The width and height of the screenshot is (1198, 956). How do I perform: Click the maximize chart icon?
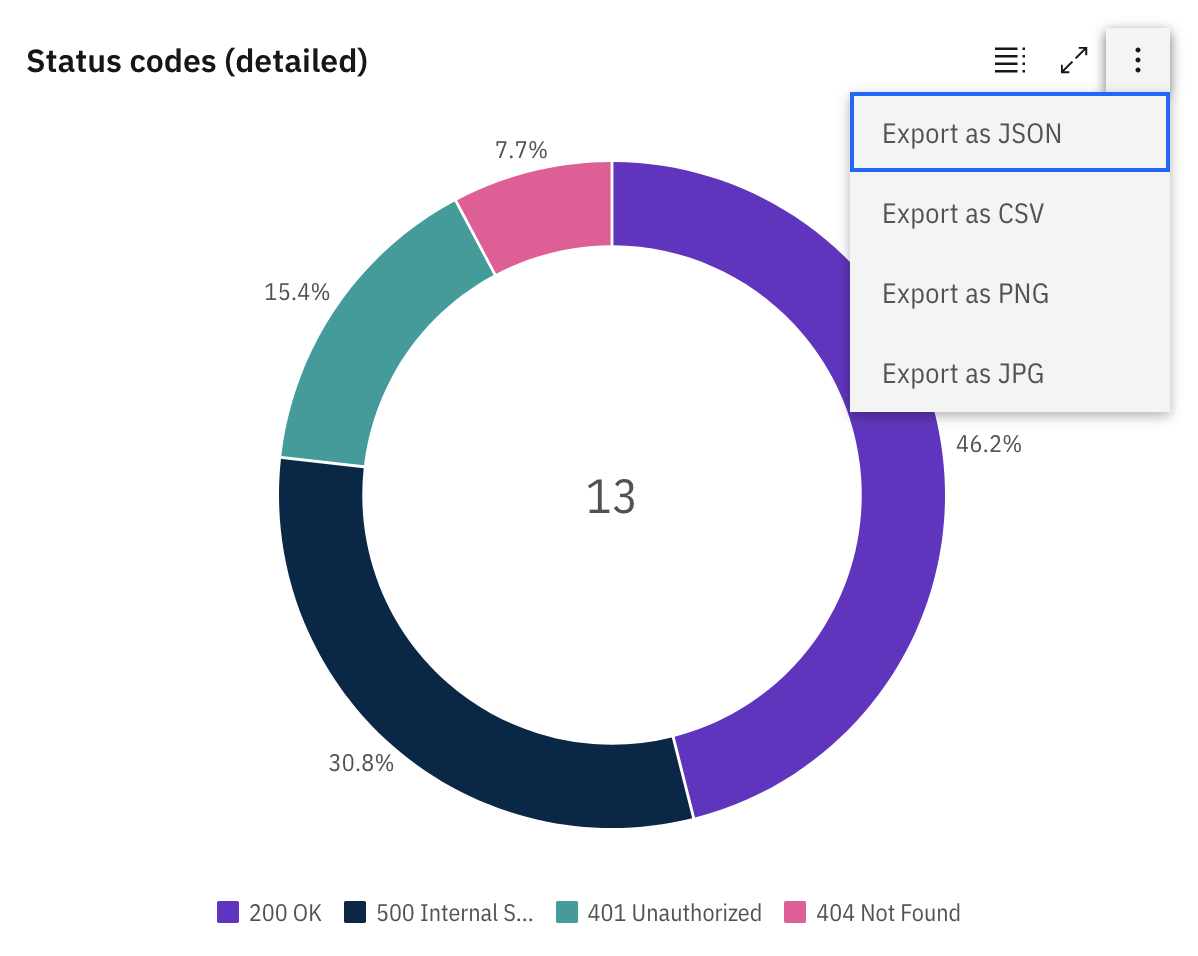click(1073, 60)
